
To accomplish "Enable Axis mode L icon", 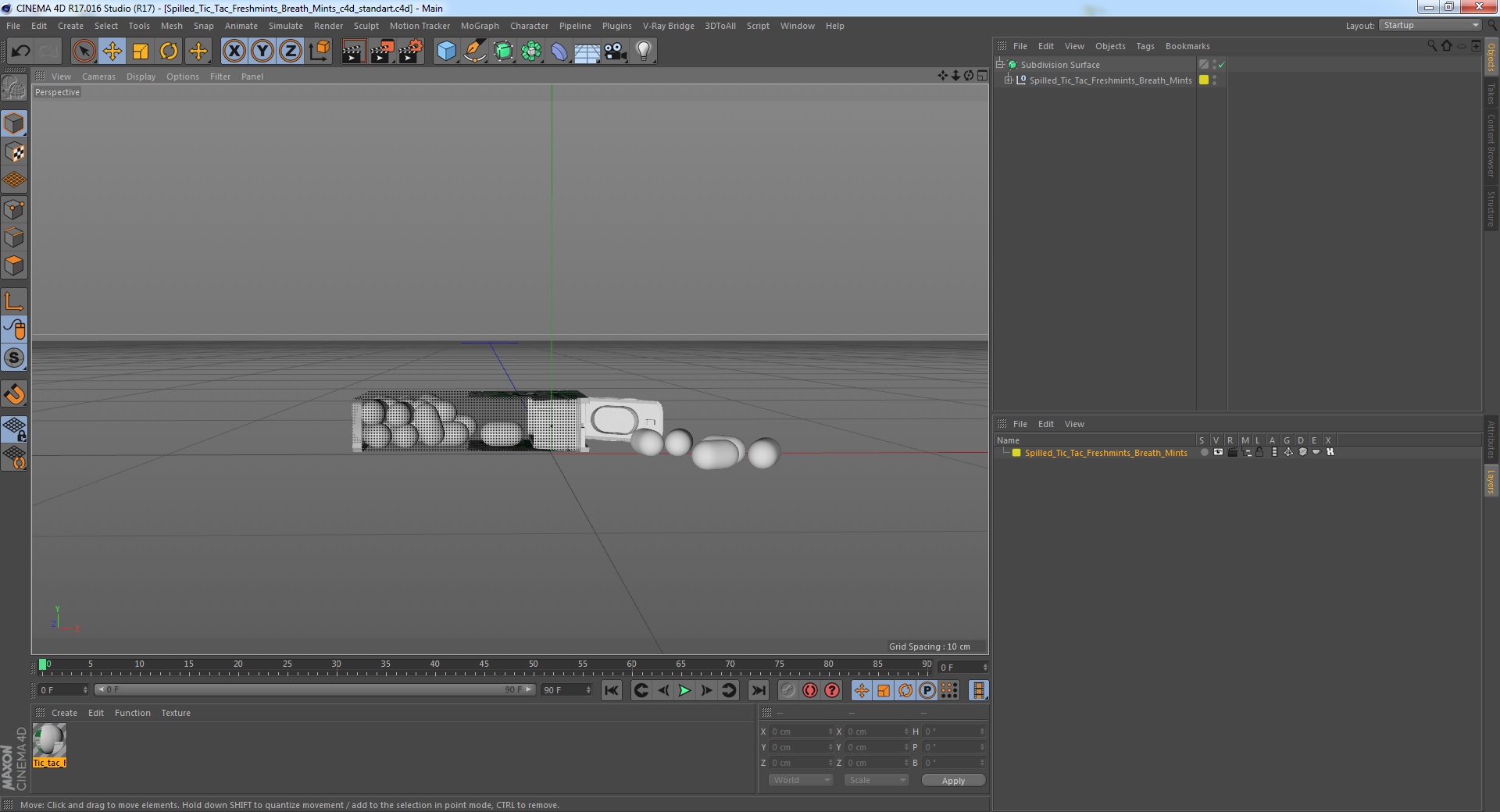I will point(14,301).
